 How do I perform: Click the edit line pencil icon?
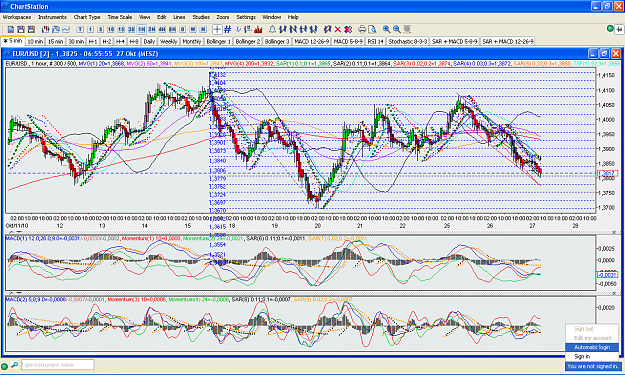click(328, 29)
